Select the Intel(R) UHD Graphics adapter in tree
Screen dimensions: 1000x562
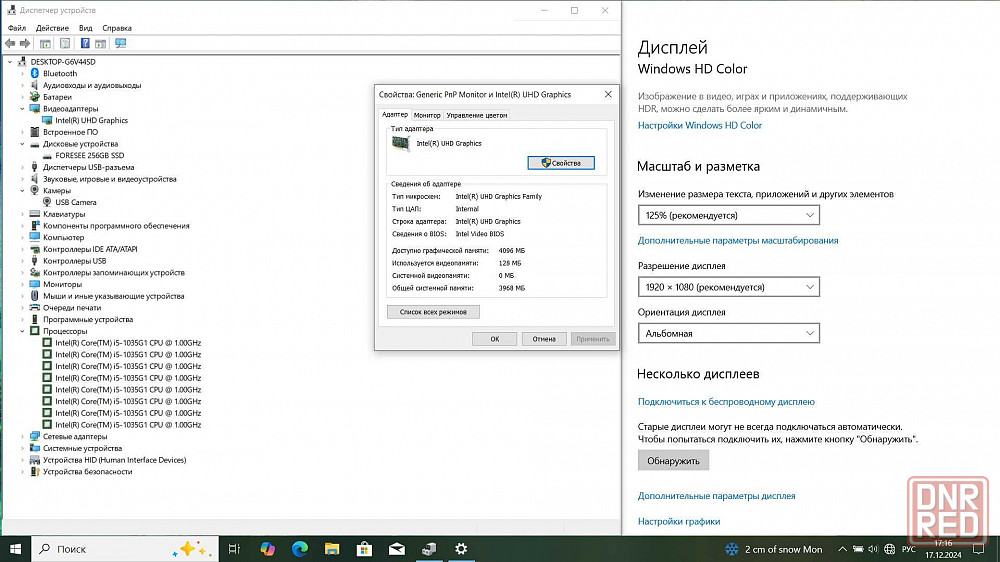click(x=91, y=121)
